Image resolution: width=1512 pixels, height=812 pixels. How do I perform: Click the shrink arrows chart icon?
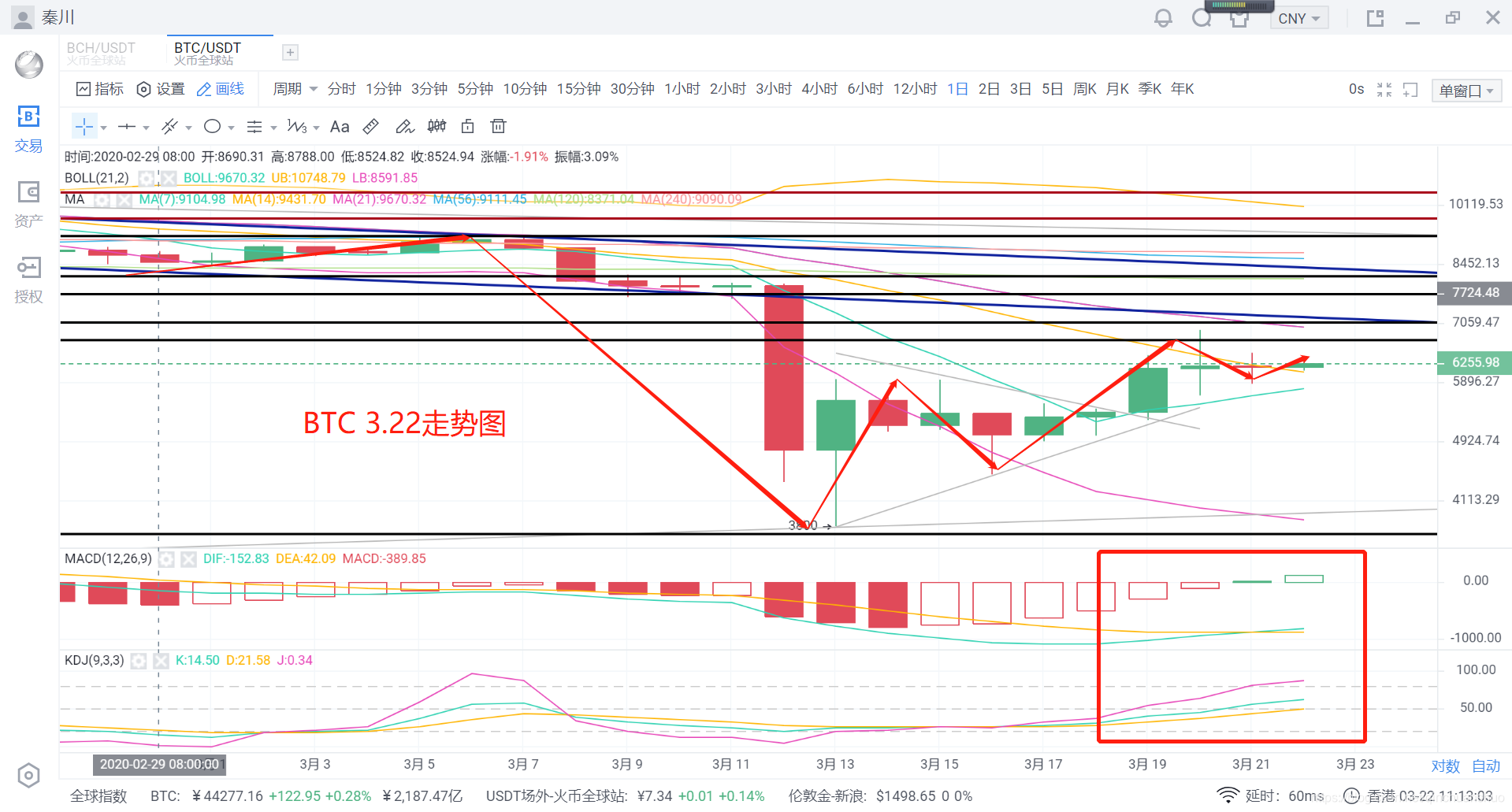[x=1384, y=90]
